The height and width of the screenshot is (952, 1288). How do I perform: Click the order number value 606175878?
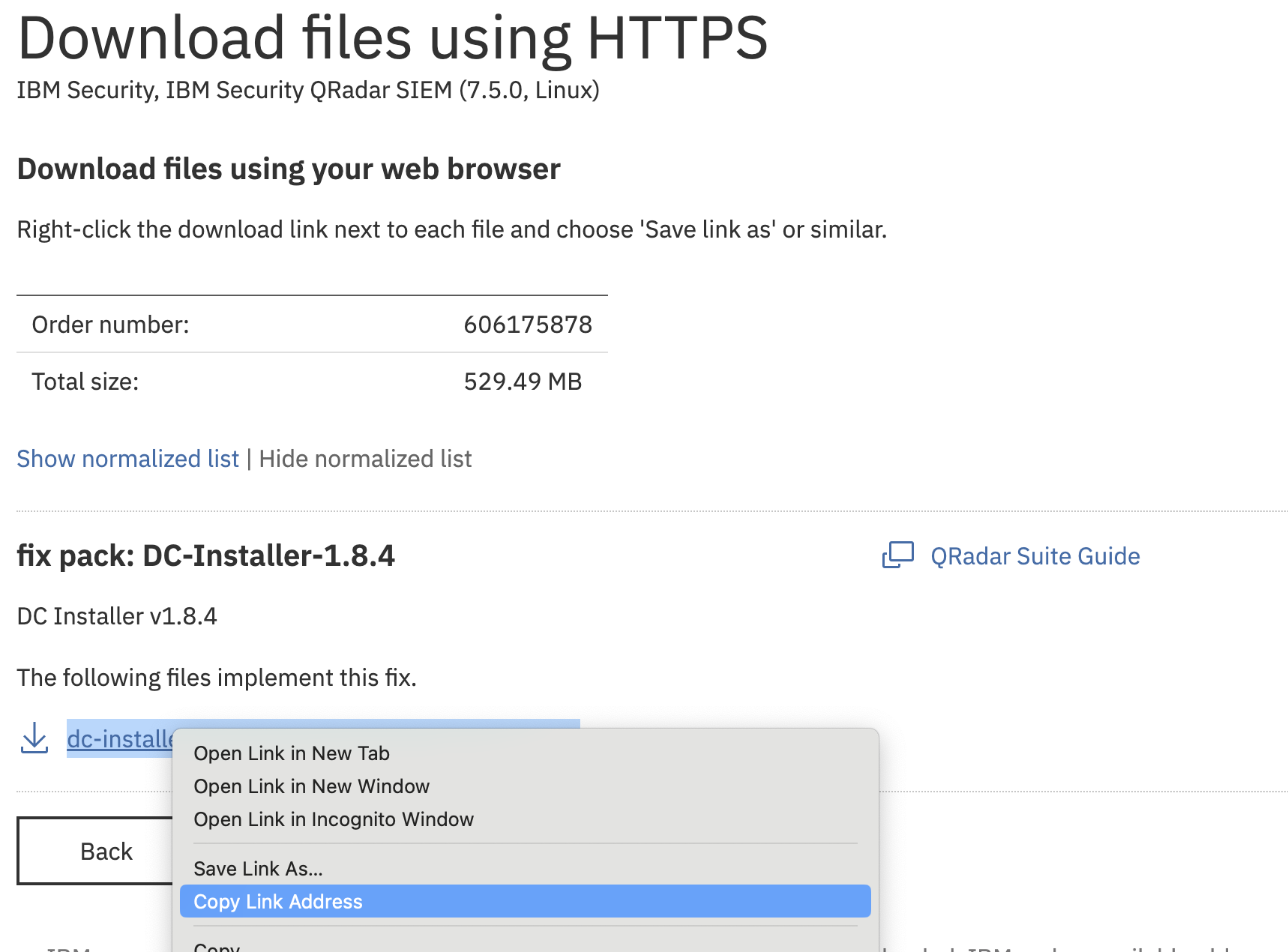[528, 325]
